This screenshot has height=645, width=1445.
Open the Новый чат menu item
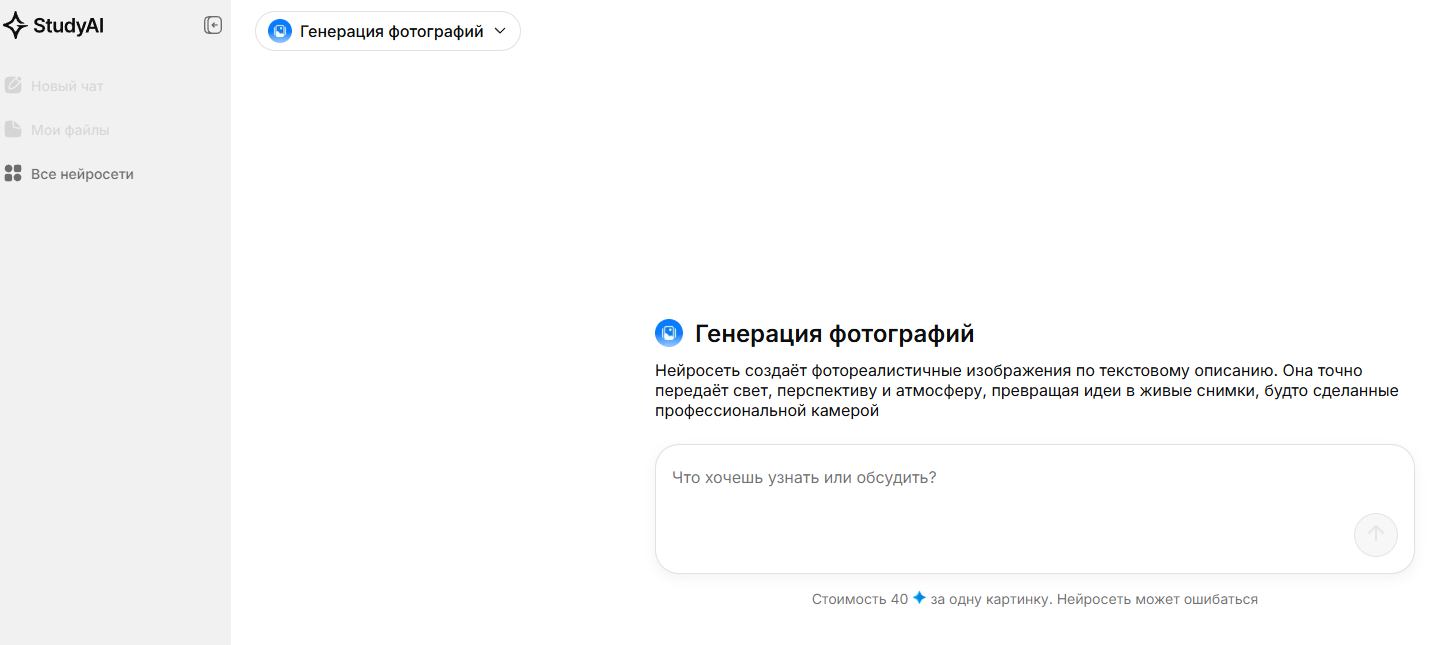click(x=67, y=86)
